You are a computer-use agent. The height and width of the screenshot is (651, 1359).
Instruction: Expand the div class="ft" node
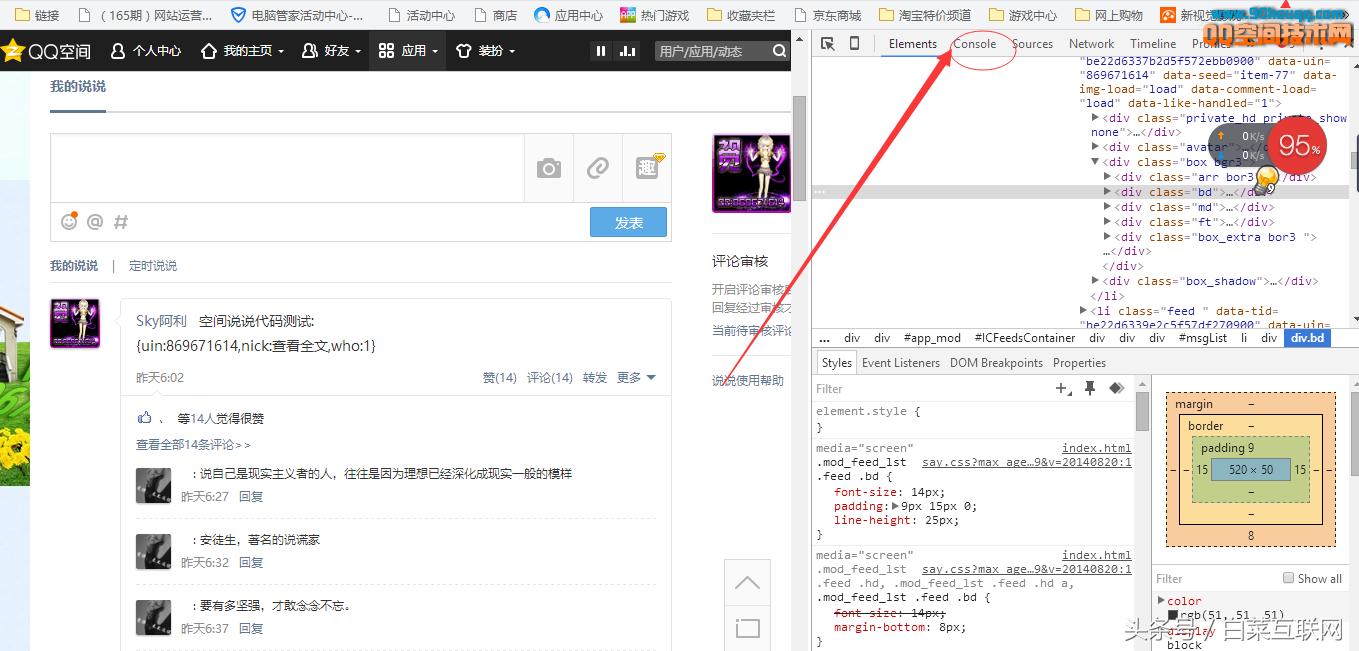tap(1107, 222)
